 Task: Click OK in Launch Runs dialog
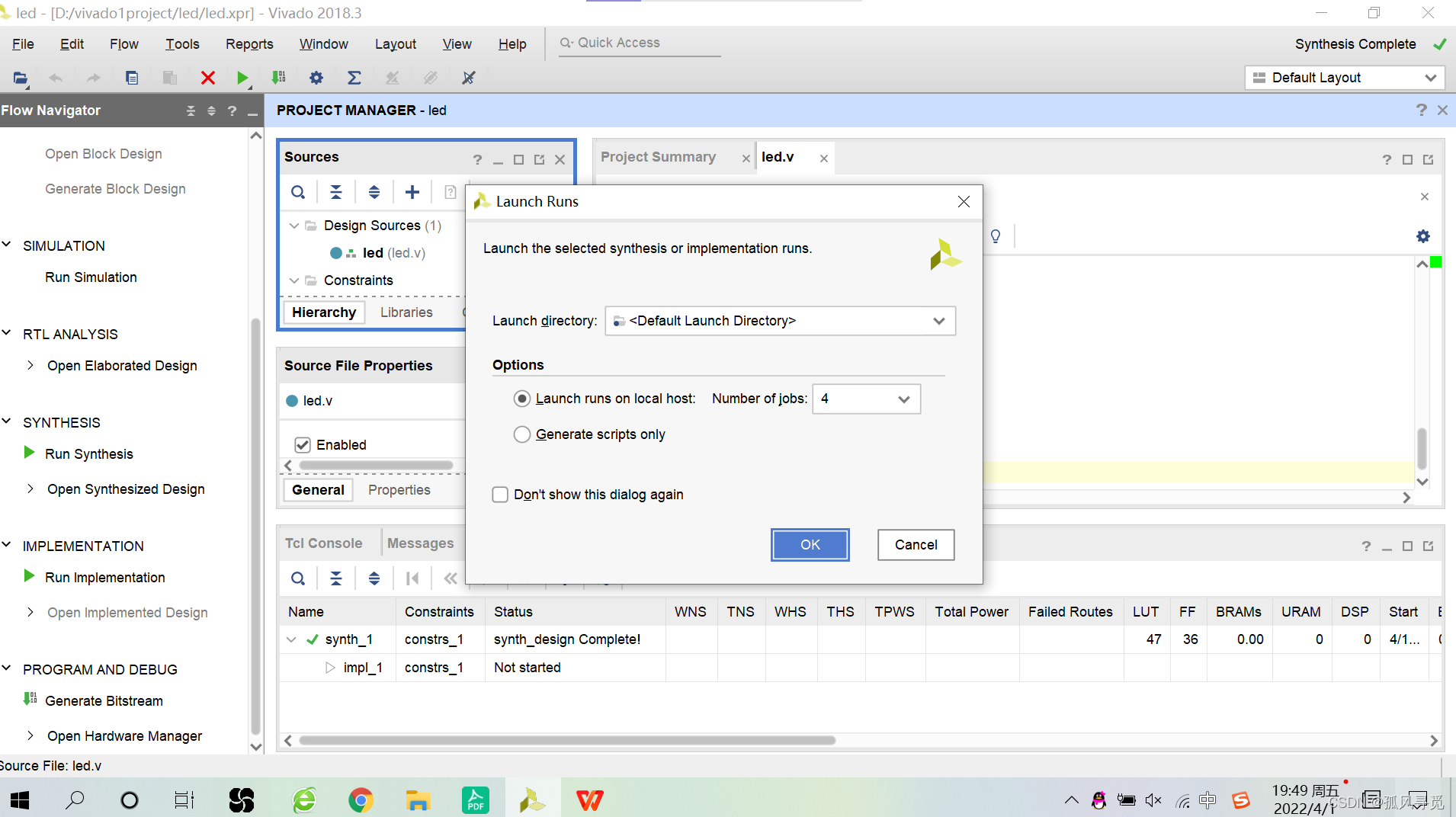[810, 545]
